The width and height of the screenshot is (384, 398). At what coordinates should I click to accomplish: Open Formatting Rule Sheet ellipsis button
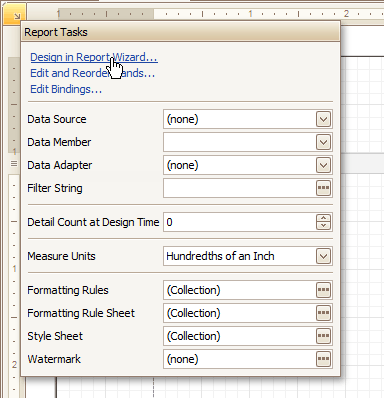tap(323, 313)
